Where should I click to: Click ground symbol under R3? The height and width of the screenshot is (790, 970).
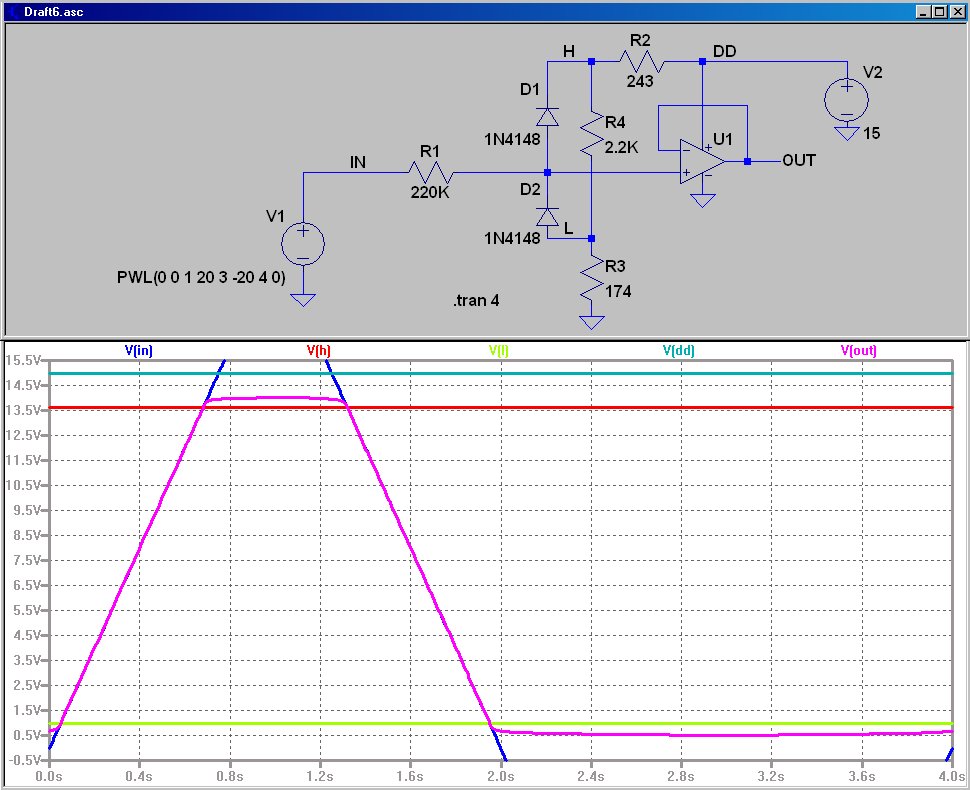[591, 322]
